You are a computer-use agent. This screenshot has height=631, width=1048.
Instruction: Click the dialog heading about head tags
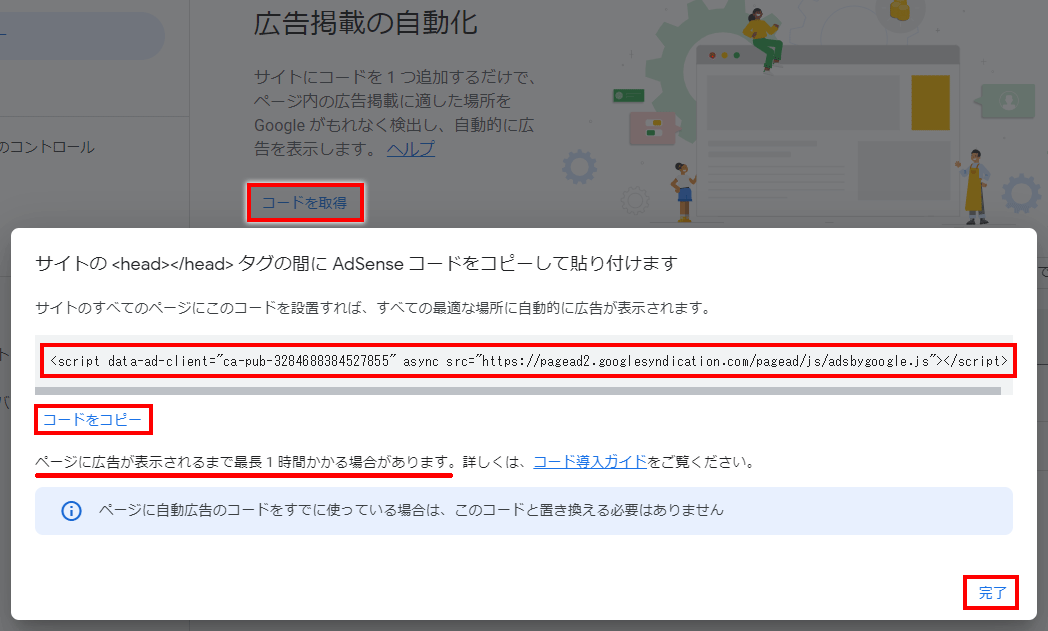click(x=356, y=264)
